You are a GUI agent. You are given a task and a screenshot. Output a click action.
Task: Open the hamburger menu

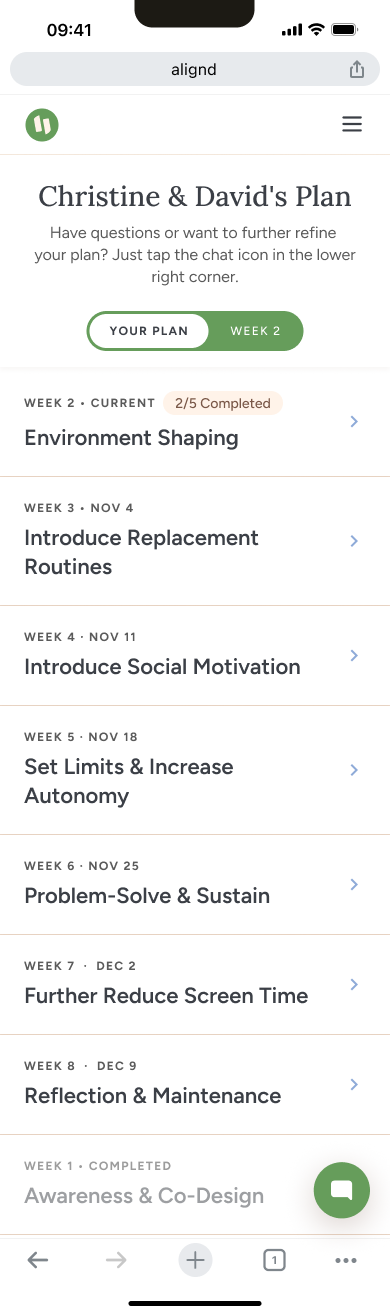tap(351, 125)
